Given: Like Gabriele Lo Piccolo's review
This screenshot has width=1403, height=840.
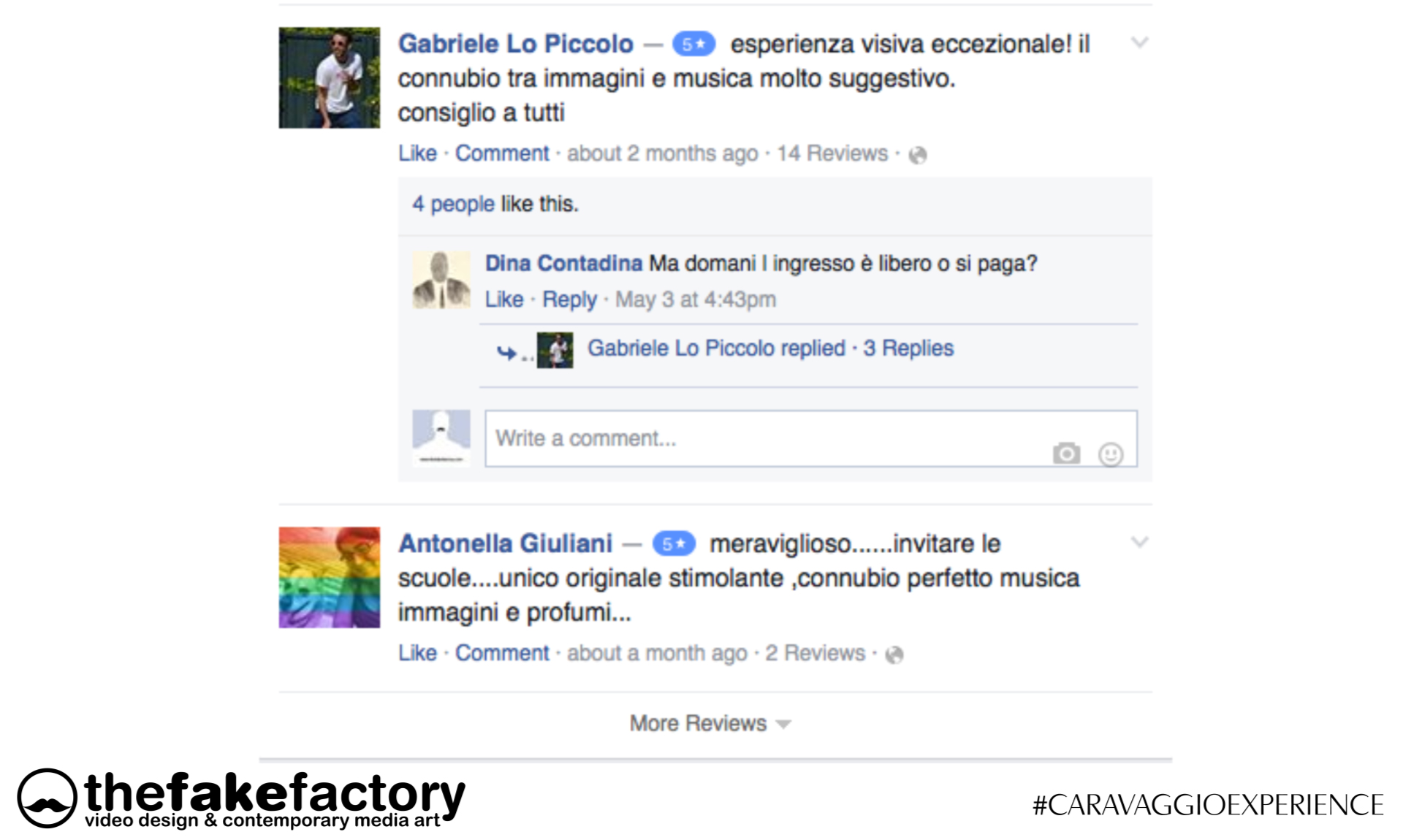Looking at the screenshot, I should [417, 153].
